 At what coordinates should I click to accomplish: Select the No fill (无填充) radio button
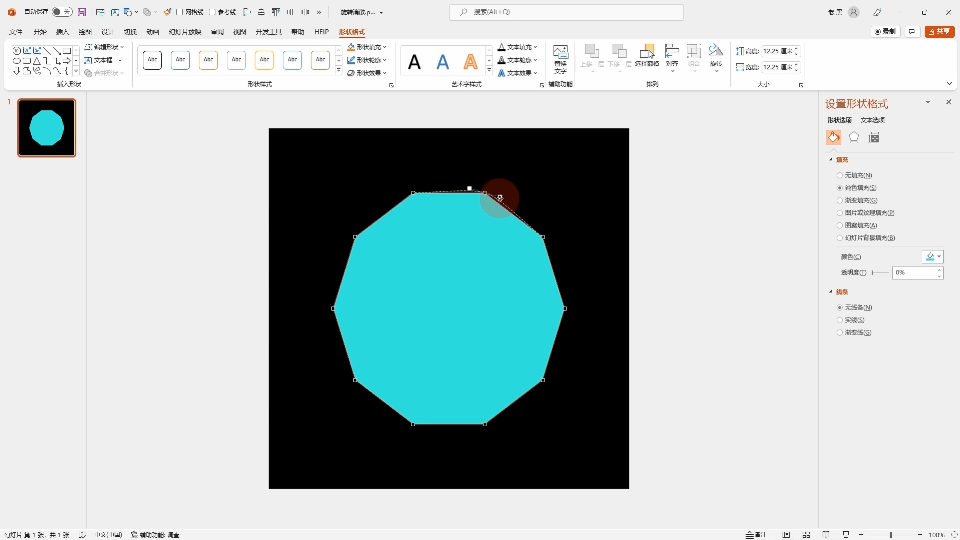840,175
